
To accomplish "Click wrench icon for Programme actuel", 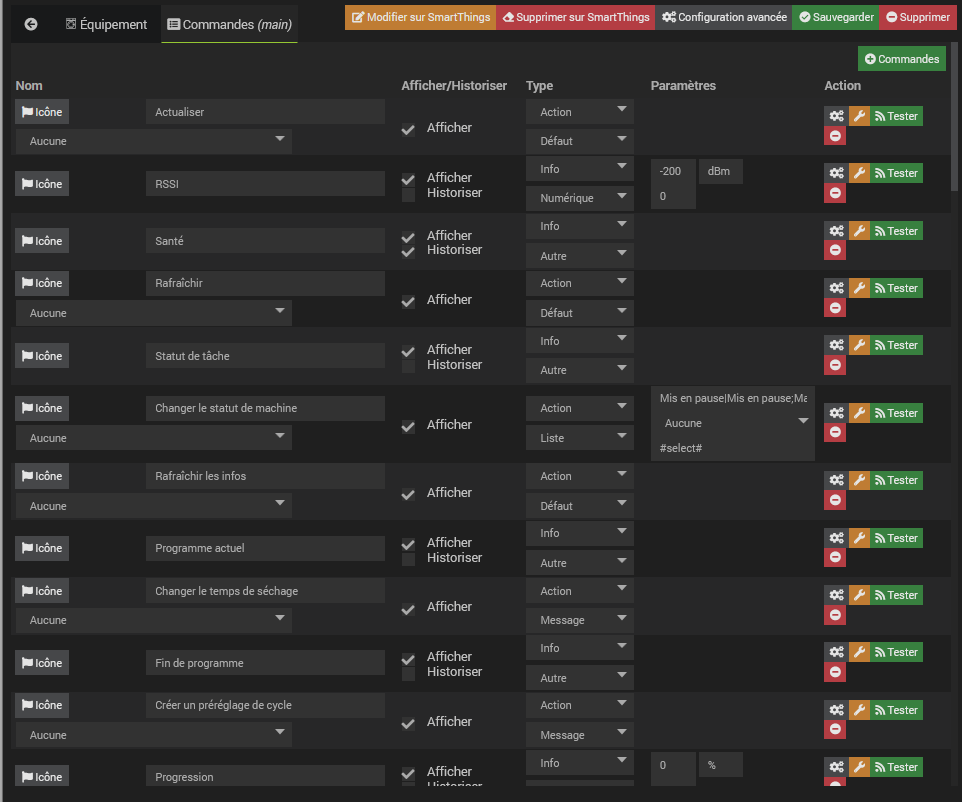I will tap(859, 538).
